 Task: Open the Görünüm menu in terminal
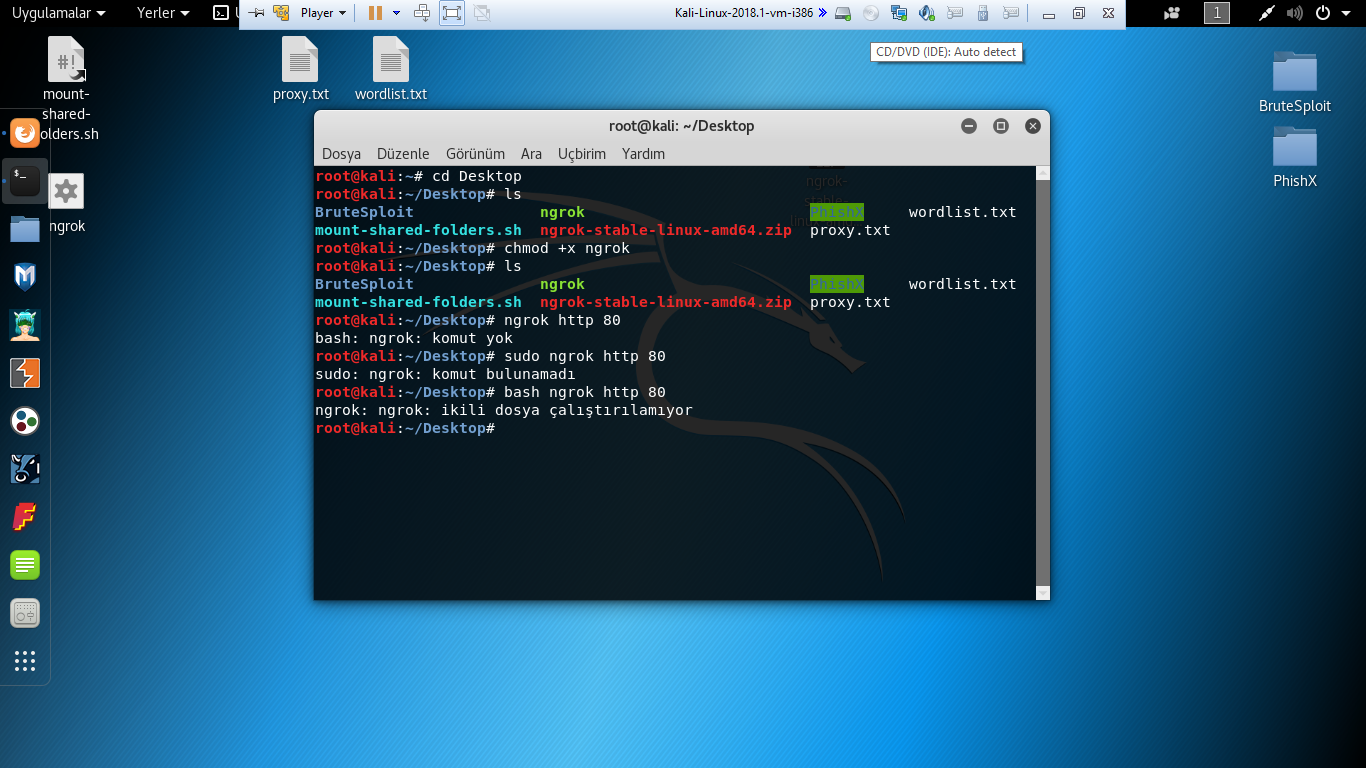coord(475,154)
